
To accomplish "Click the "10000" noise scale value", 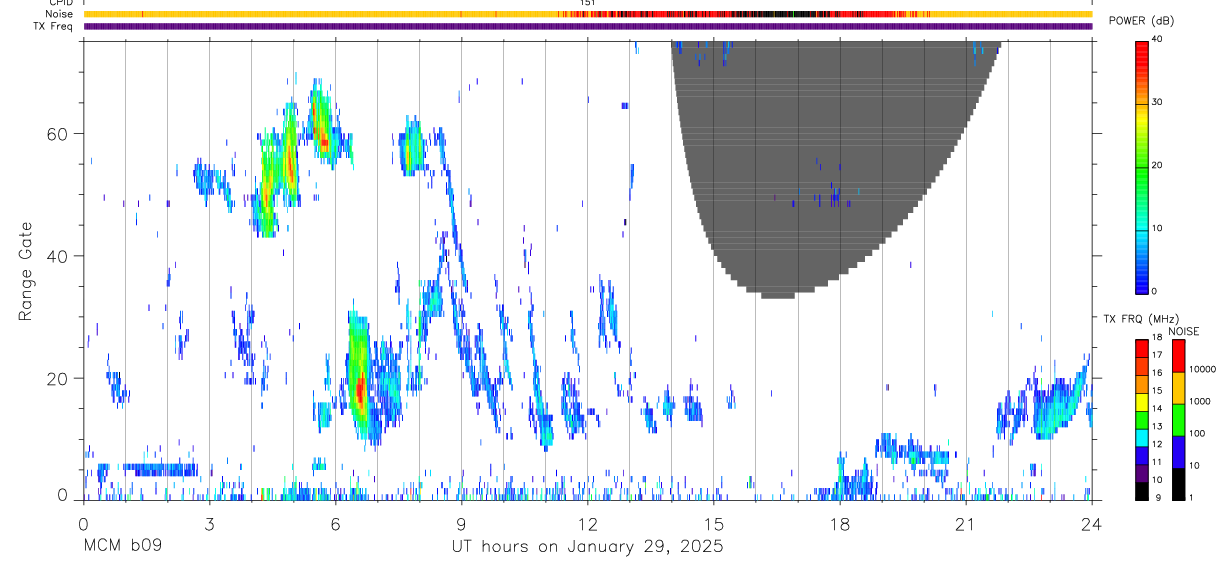I will (x=1203, y=370).
